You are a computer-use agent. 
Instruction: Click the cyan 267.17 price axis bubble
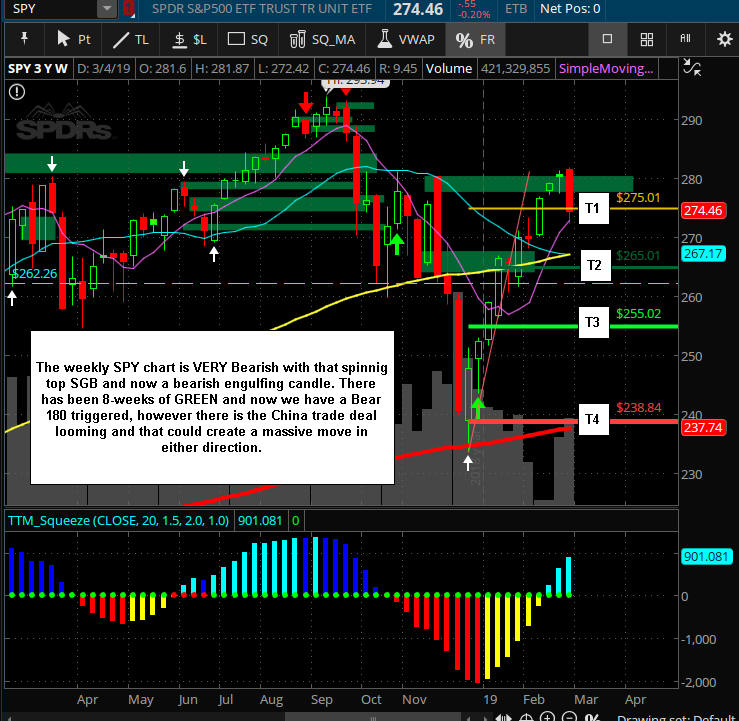point(703,254)
